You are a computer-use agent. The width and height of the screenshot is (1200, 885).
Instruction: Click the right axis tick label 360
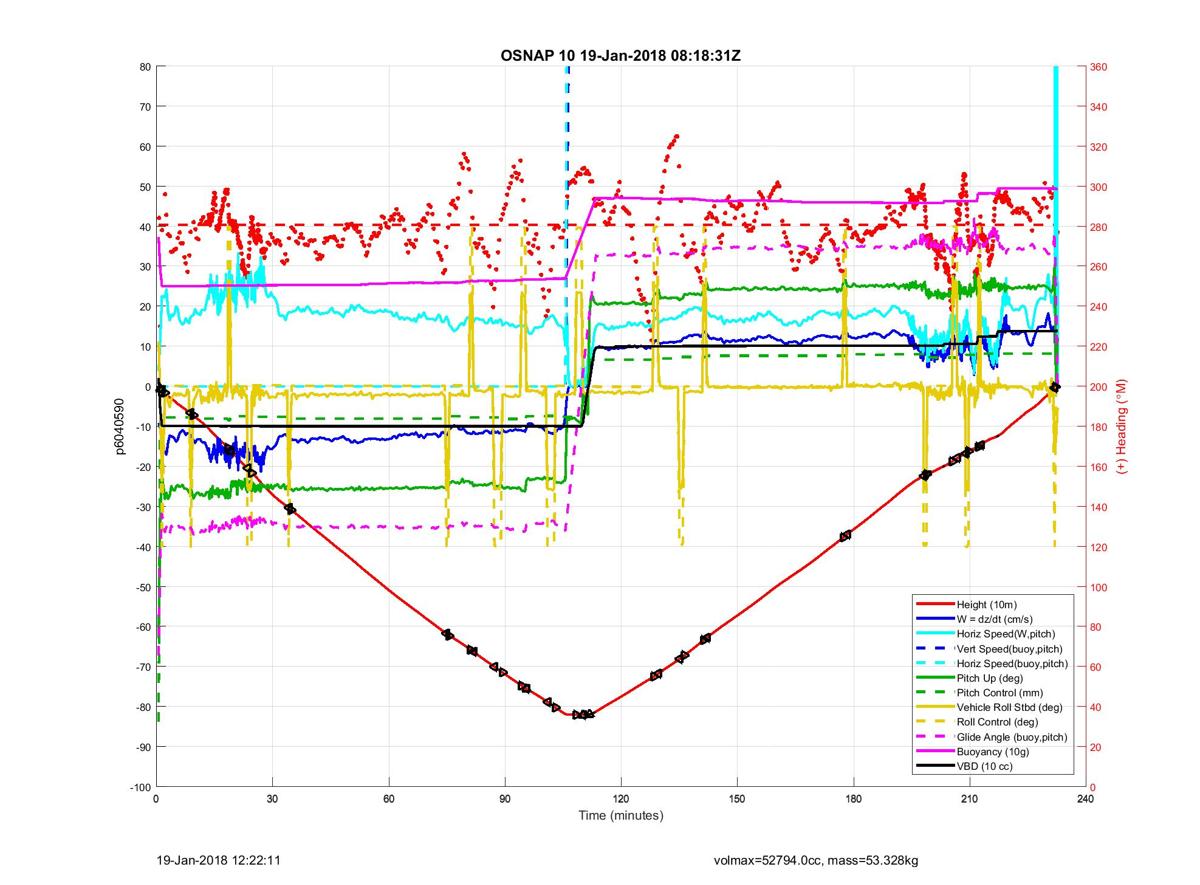[1099, 67]
